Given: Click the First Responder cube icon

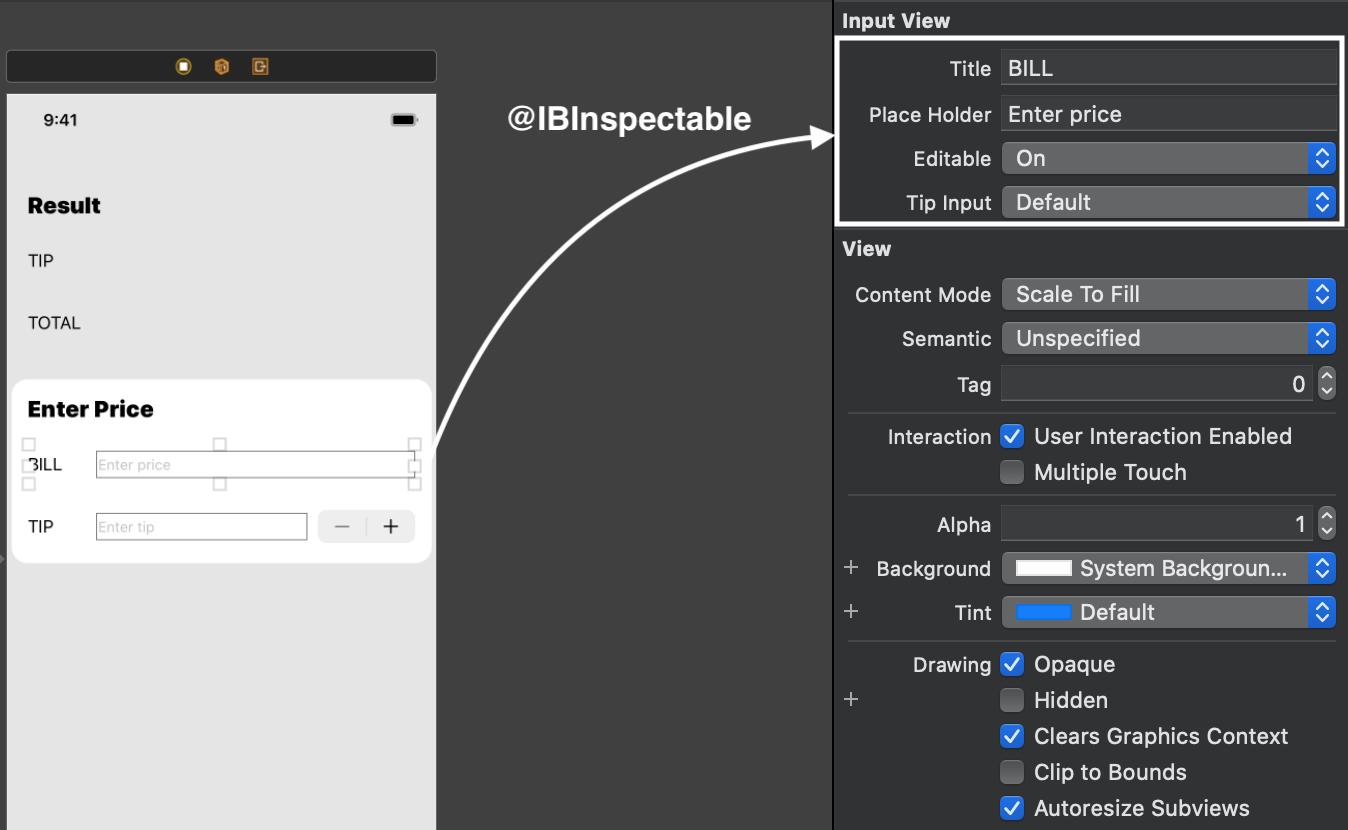Looking at the screenshot, I should coord(221,66).
